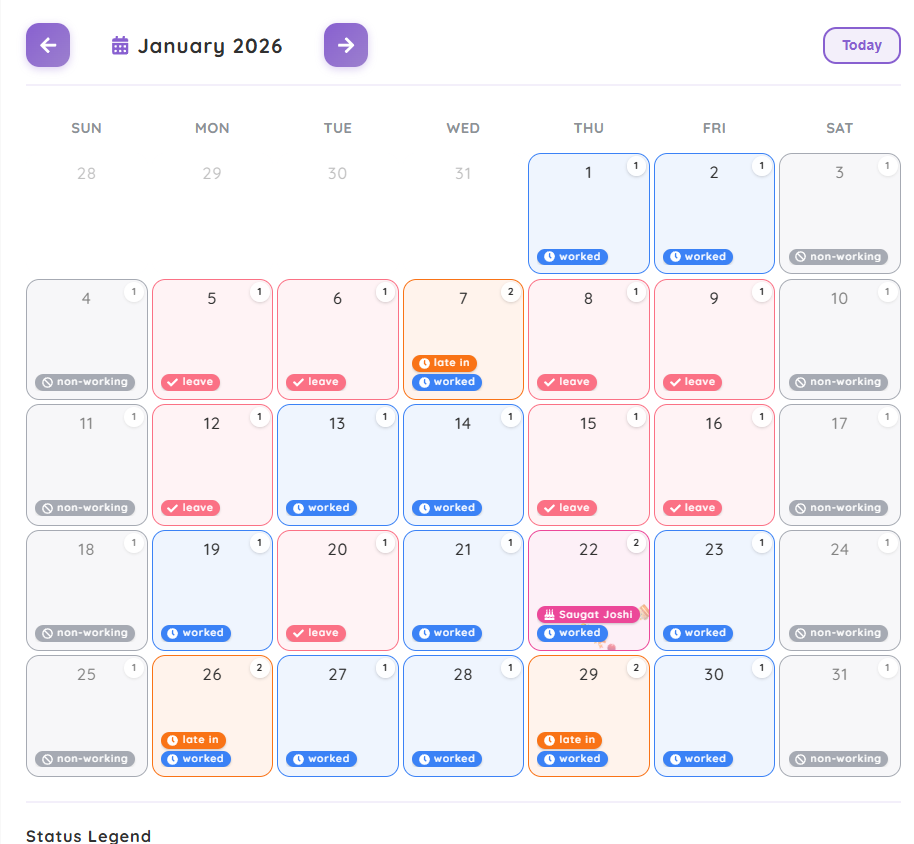The image size is (914, 844).
Task: Select the January 10 day cell
Action: click(839, 339)
